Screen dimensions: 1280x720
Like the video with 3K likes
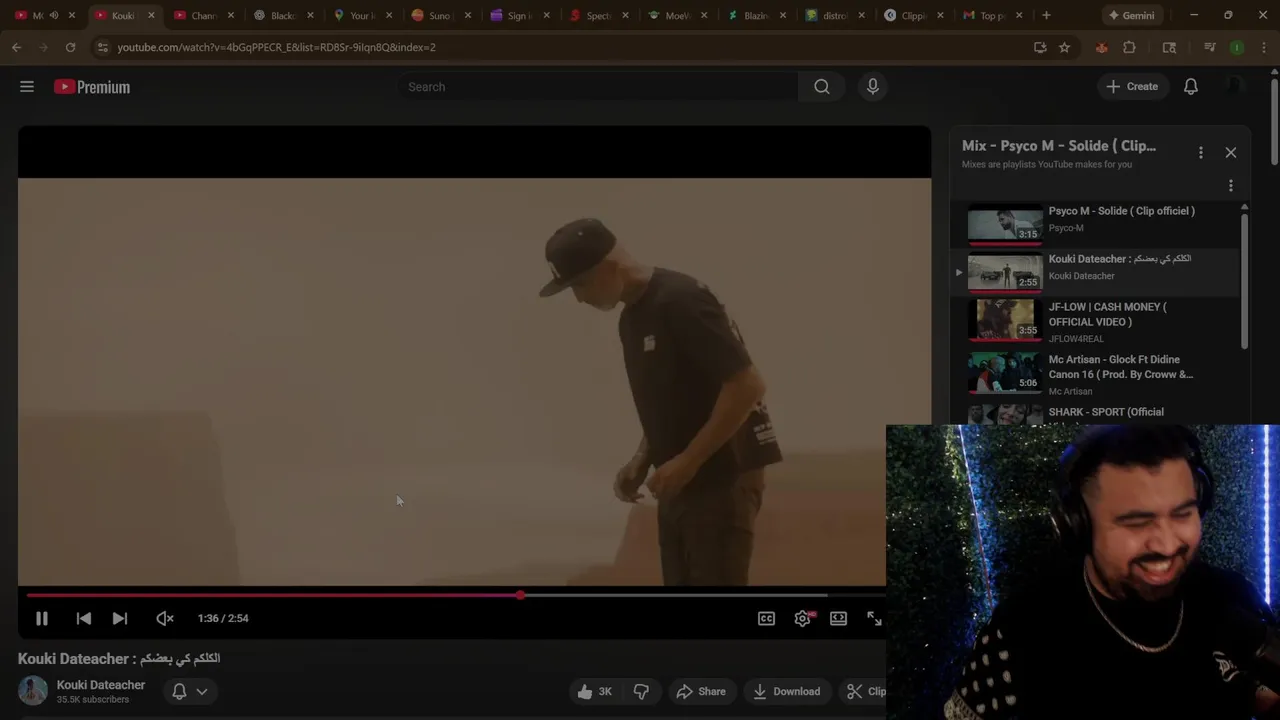coord(594,692)
